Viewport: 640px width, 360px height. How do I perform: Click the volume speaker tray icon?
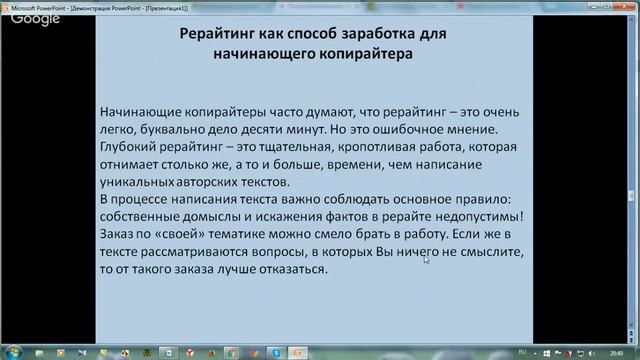coord(591,353)
